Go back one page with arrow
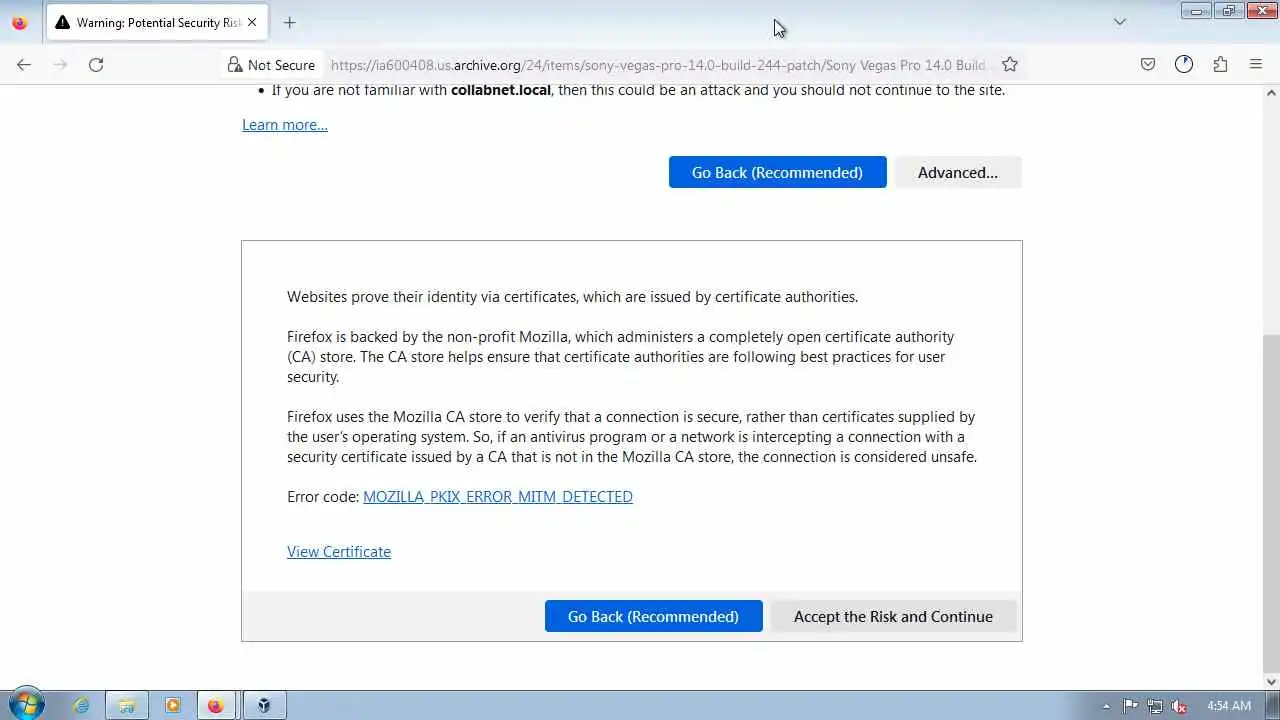The height and width of the screenshot is (720, 1280). click(x=24, y=64)
